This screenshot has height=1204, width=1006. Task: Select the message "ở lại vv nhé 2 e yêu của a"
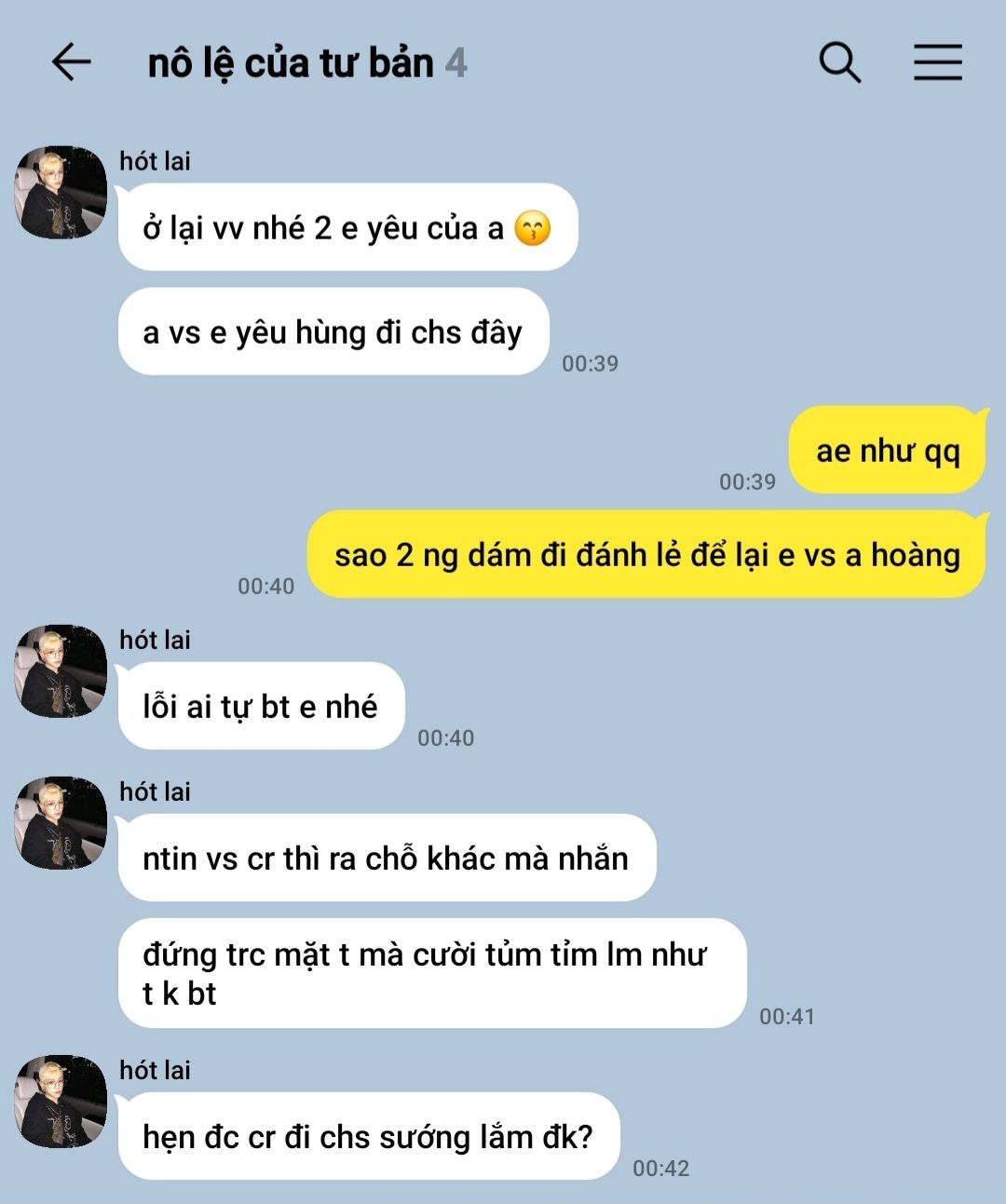[x=348, y=227]
